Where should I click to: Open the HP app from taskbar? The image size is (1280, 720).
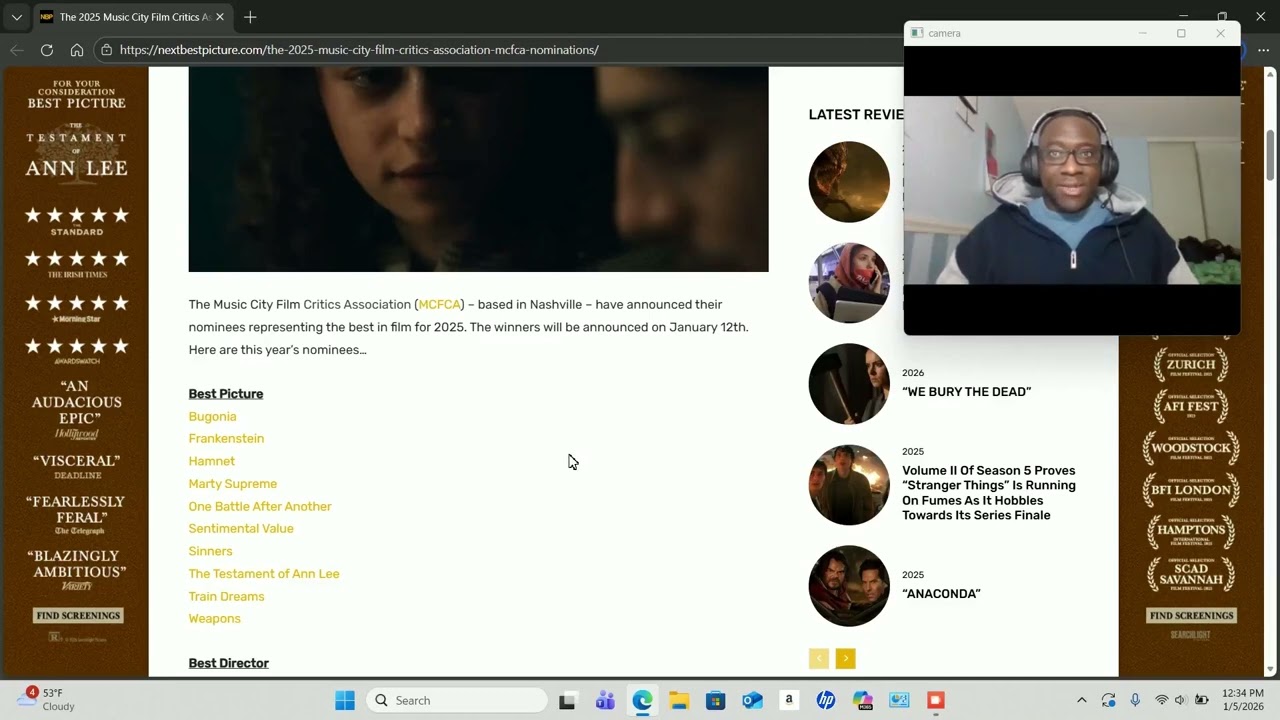pos(826,700)
